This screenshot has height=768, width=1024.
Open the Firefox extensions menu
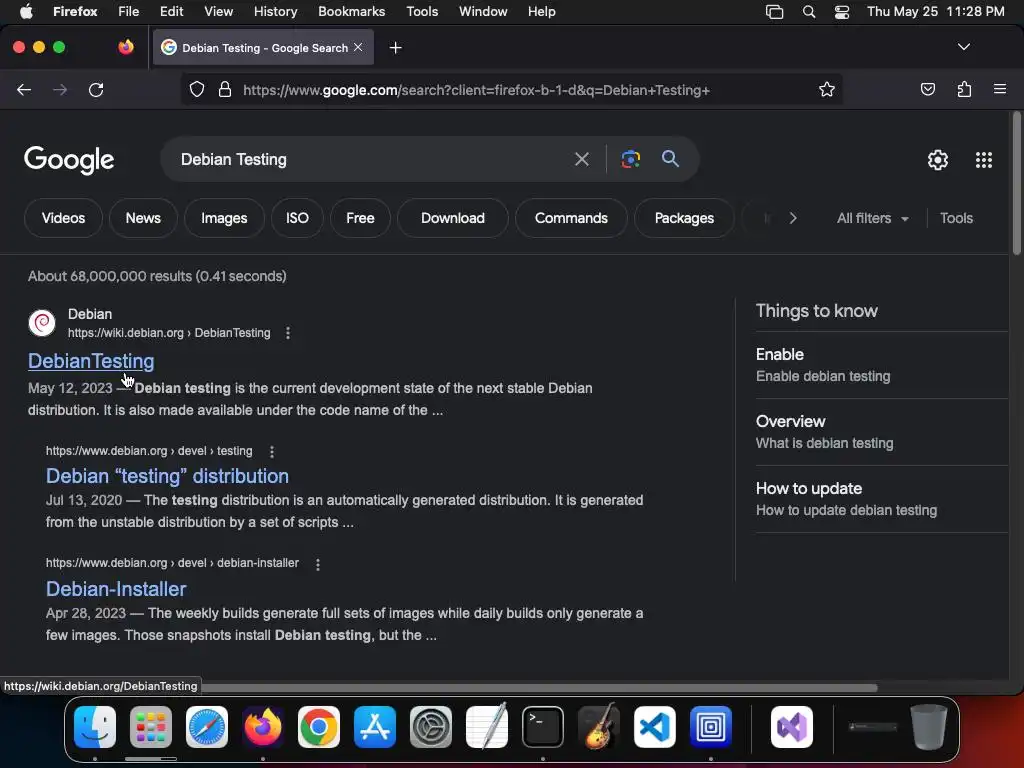tap(964, 89)
